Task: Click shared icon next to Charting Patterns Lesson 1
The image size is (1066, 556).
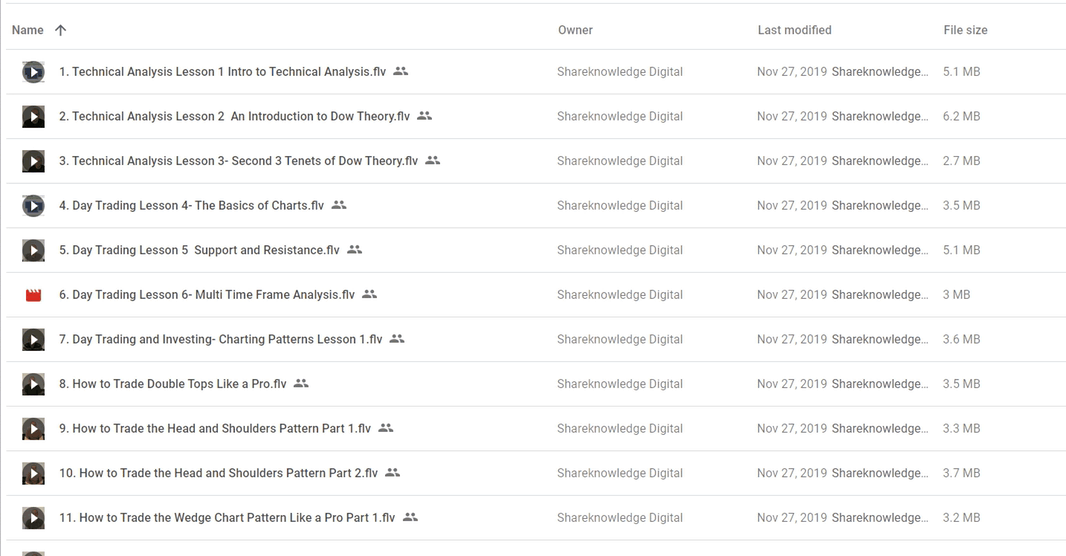Action: pyautogui.click(x=397, y=338)
